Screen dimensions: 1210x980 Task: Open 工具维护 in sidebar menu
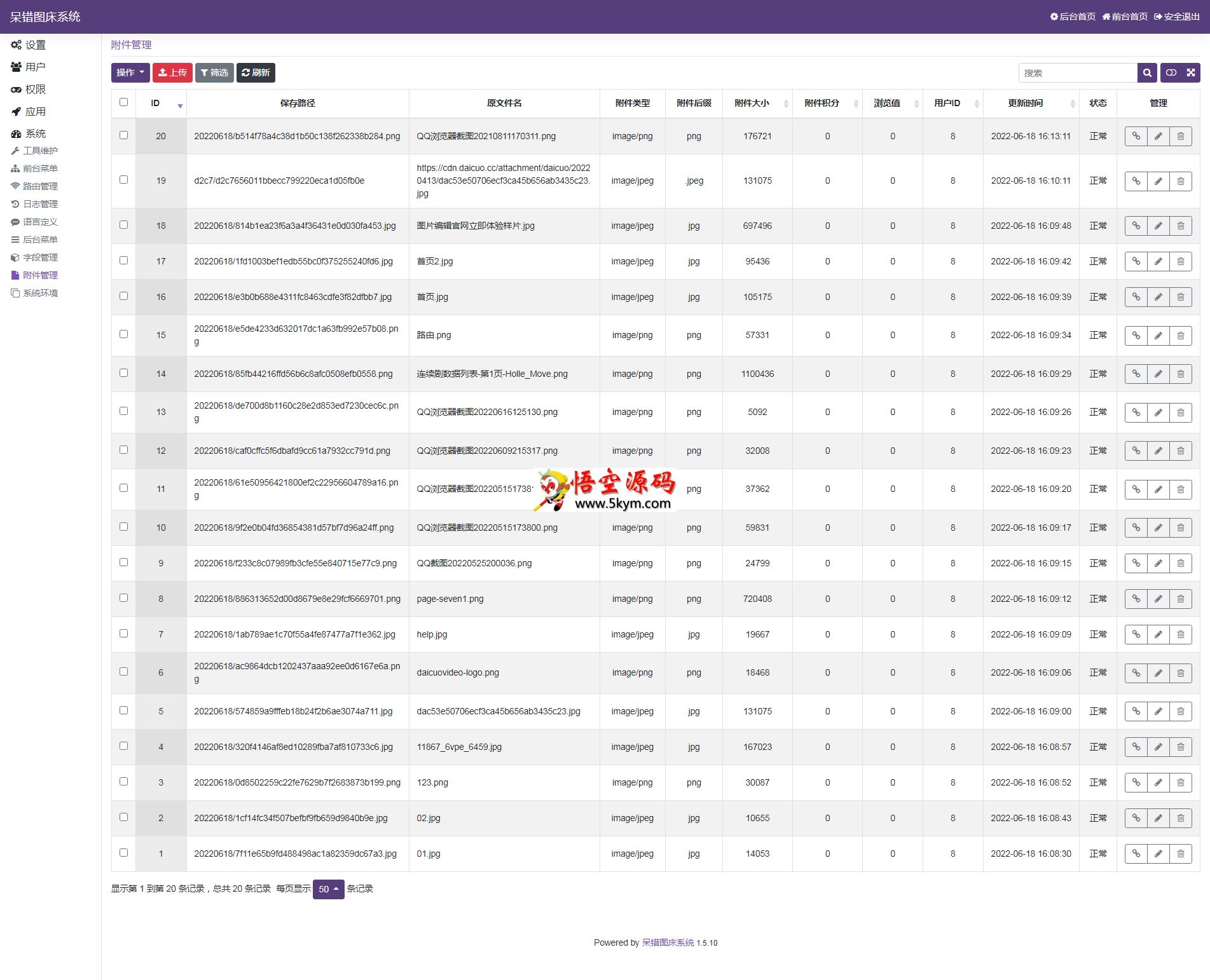pyautogui.click(x=35, y=151)
